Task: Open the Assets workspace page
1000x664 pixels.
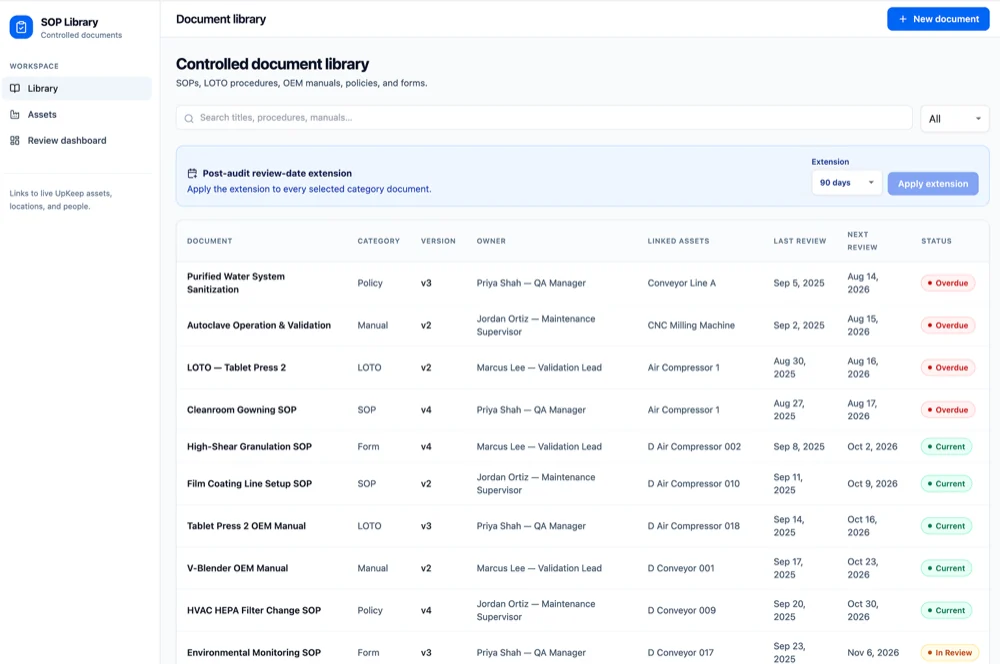Action: (77, 115)
